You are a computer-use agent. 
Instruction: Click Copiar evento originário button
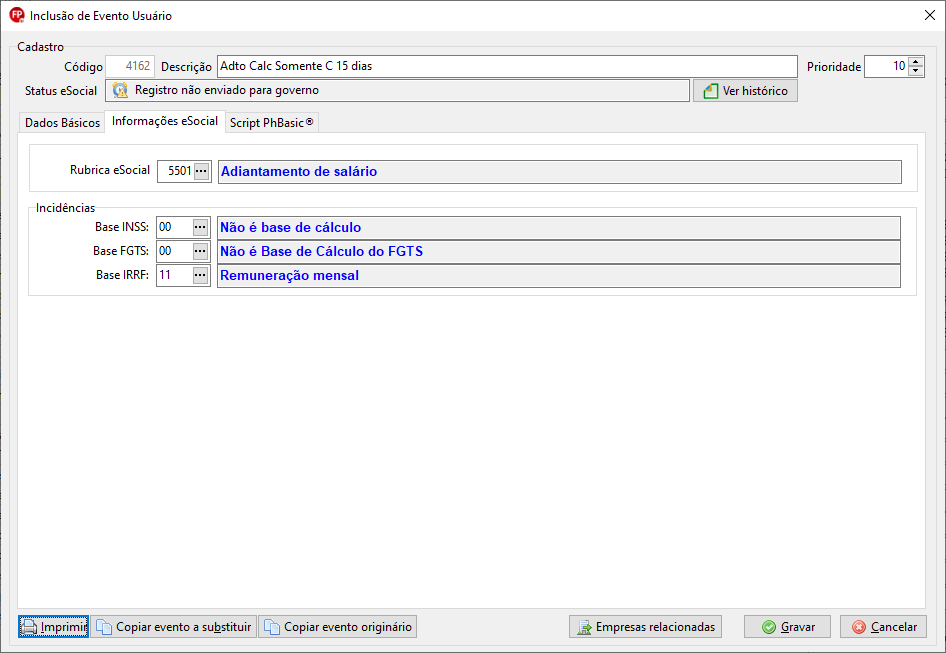pyautogui.click(x=338, y=627)
